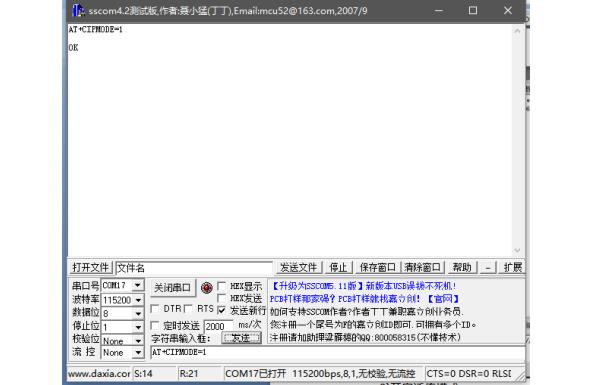The width and height of the screenshot is (600, 385).
Task: Click the 2000 ms interval input field
Action: [219, 326]
